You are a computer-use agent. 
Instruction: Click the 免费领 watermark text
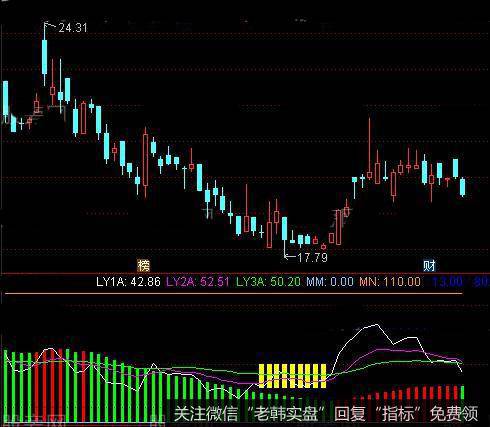pos(454,414)
